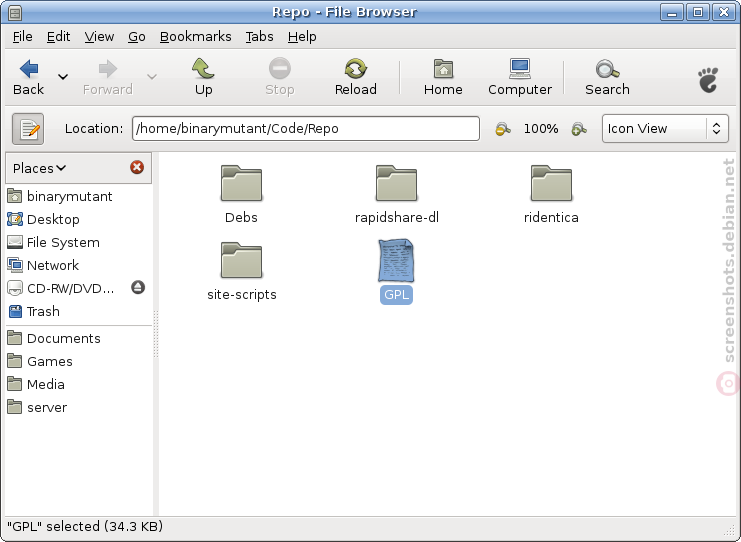The image size is (741, 542).
Task: Open the Icon View mode dropdown
Action: click(x=665, y=129)
